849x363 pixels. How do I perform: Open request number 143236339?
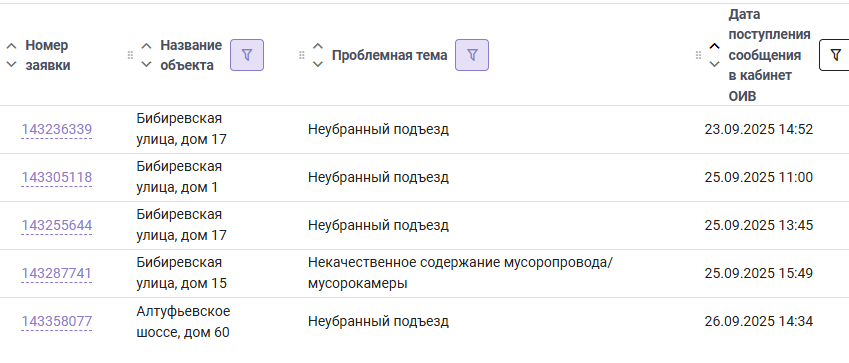[56, 129]
